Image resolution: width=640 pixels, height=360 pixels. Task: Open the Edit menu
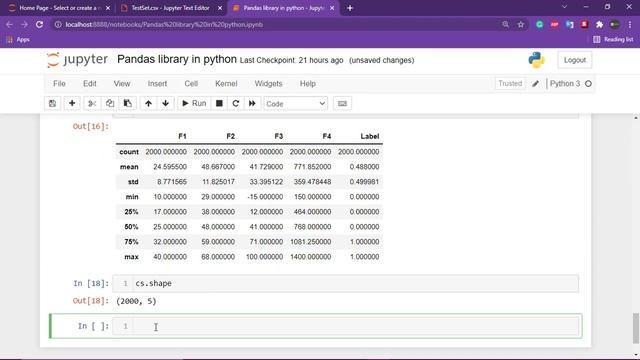point(90,84)
